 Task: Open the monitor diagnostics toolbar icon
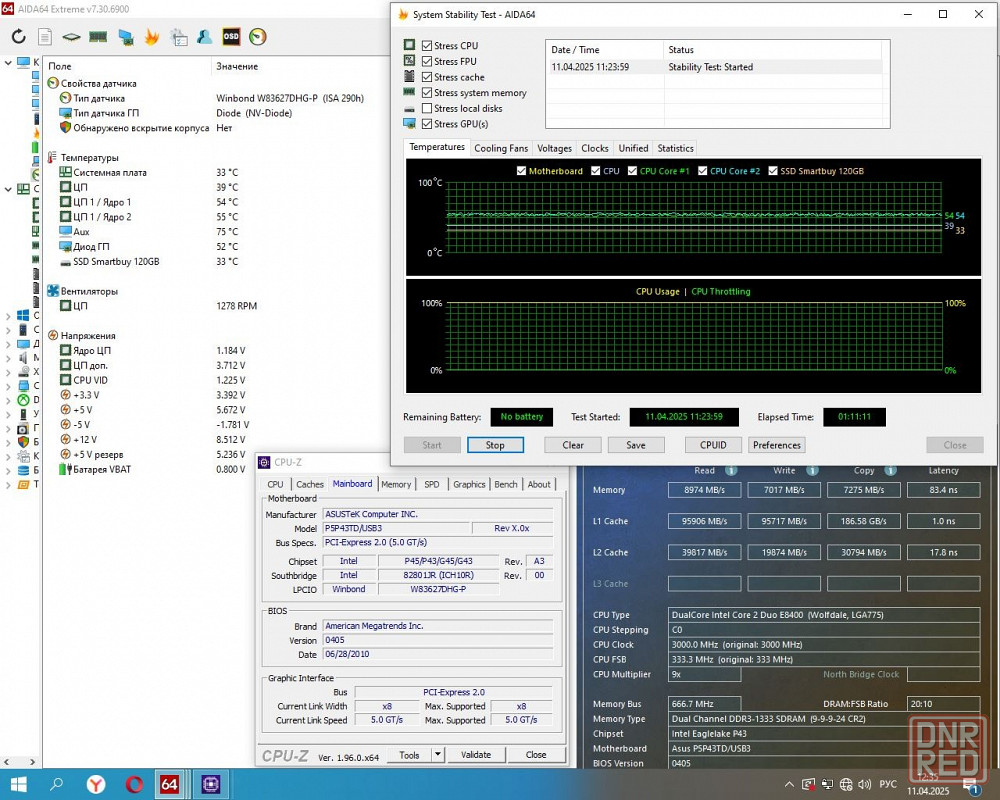[x=125, y=37]
